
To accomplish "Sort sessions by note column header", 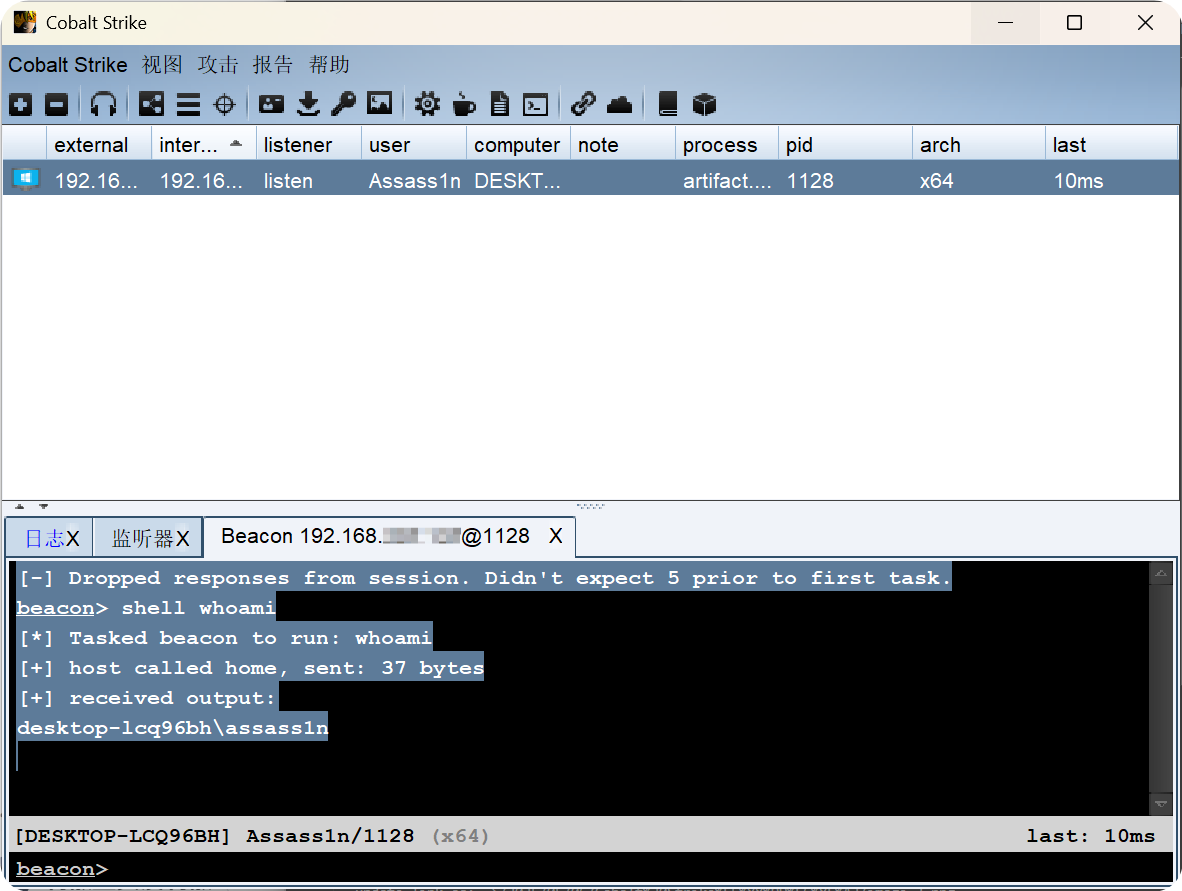I will pos(623,145).
